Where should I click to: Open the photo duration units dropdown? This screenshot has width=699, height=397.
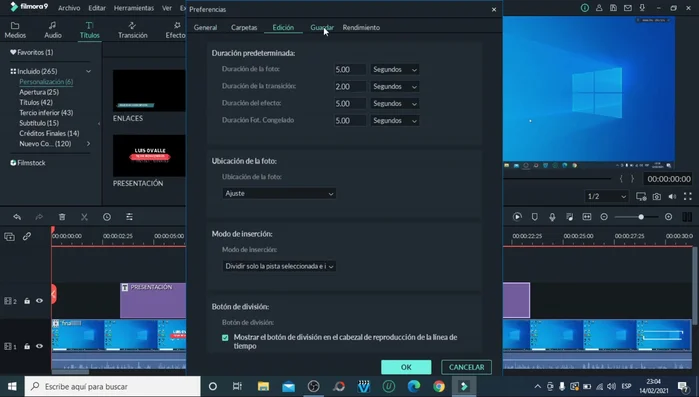pos(395,70)
